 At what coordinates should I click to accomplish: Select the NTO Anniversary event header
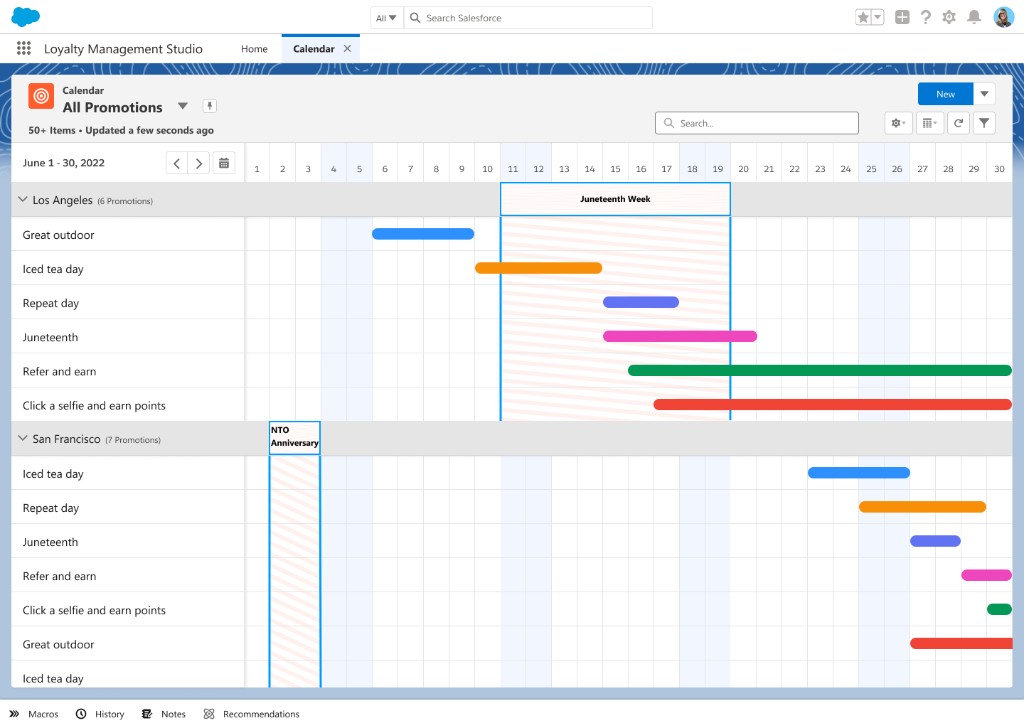(x=295, y=437)
